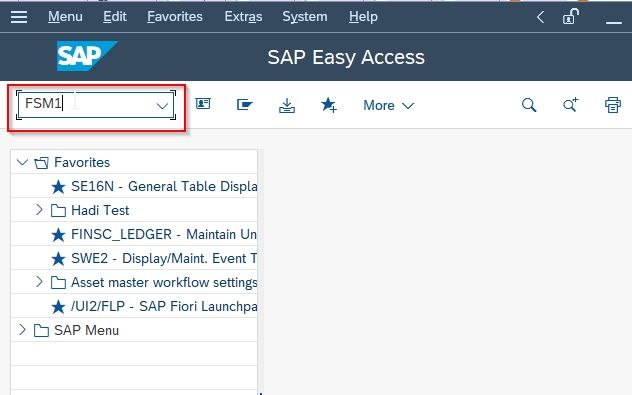Screen dimensions: 632x395
Task: Click the Add to Favorites star icon
Action: click(x=328, y=105)
